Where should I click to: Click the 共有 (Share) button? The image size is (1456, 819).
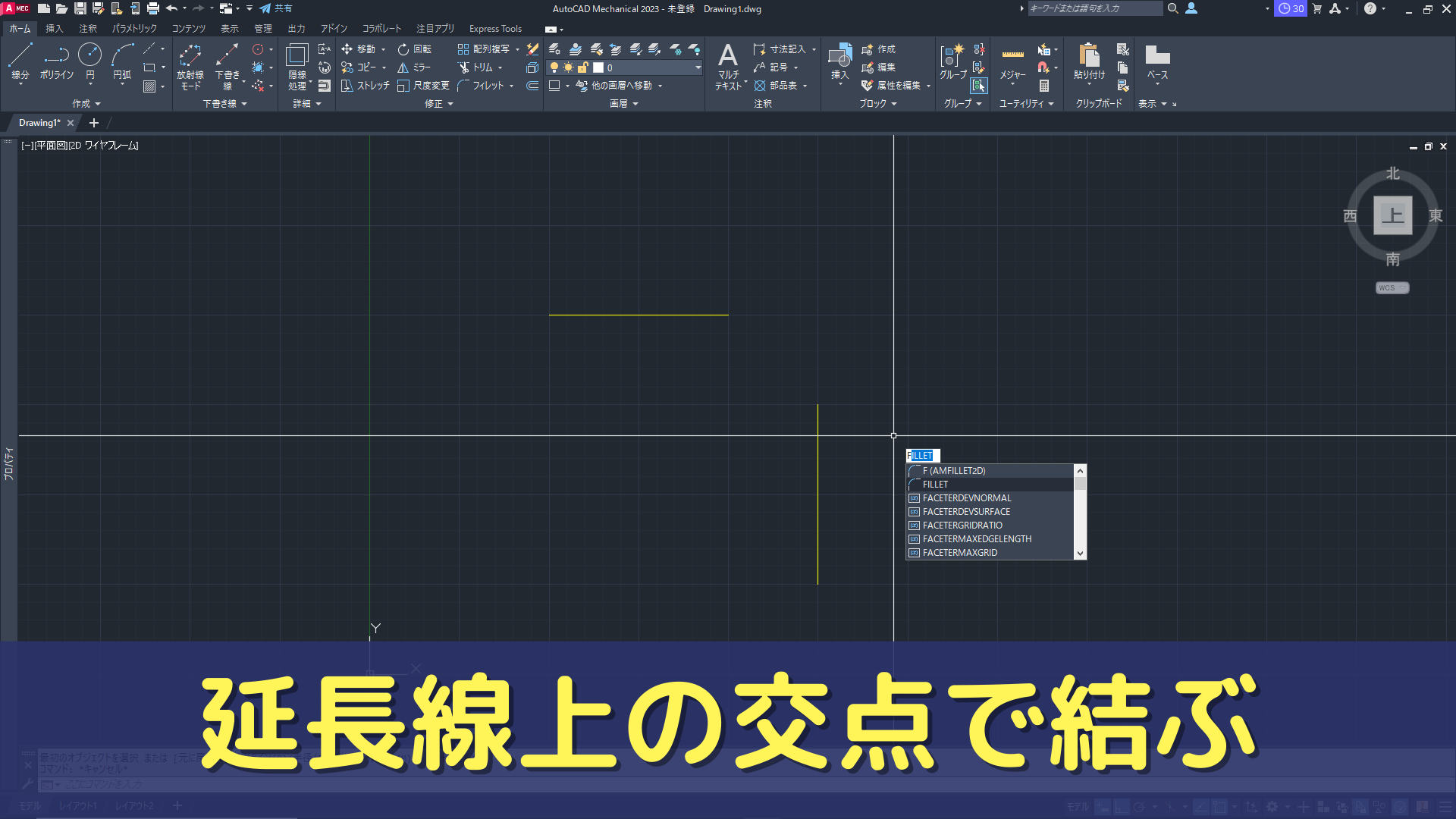[x=278, y=8]
